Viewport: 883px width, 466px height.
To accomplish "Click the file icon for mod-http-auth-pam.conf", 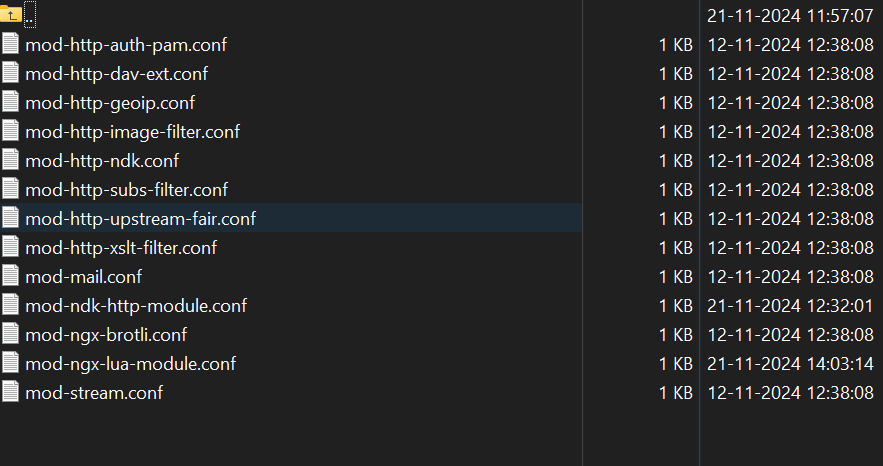I will click(x=10, y=44).
